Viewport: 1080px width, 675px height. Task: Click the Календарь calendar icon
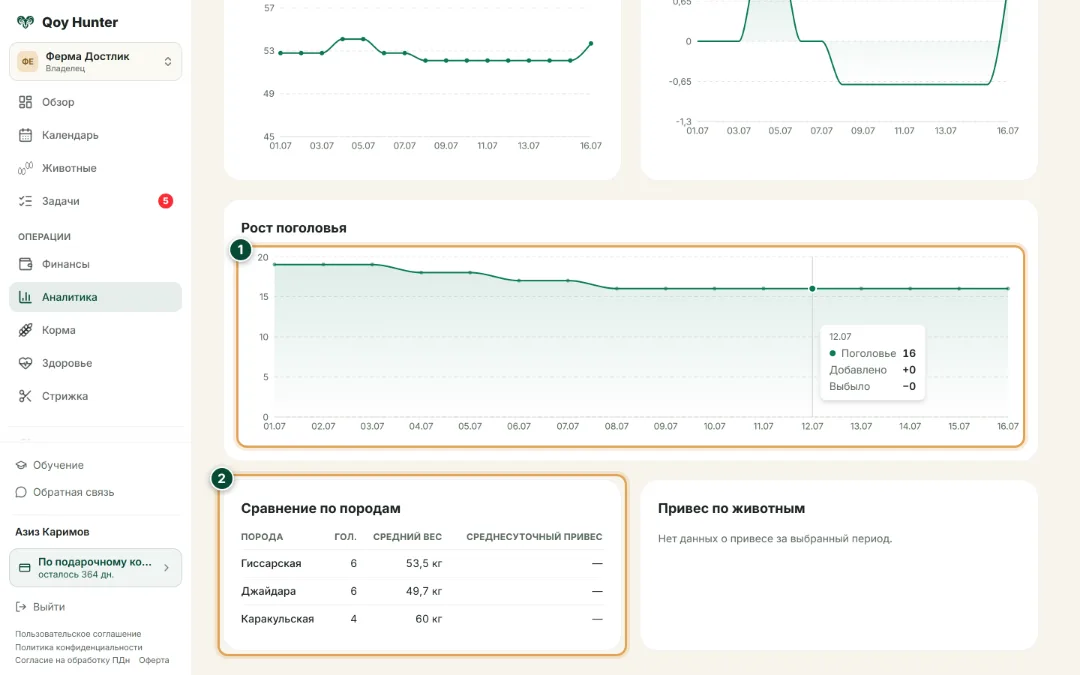[25, 135]
